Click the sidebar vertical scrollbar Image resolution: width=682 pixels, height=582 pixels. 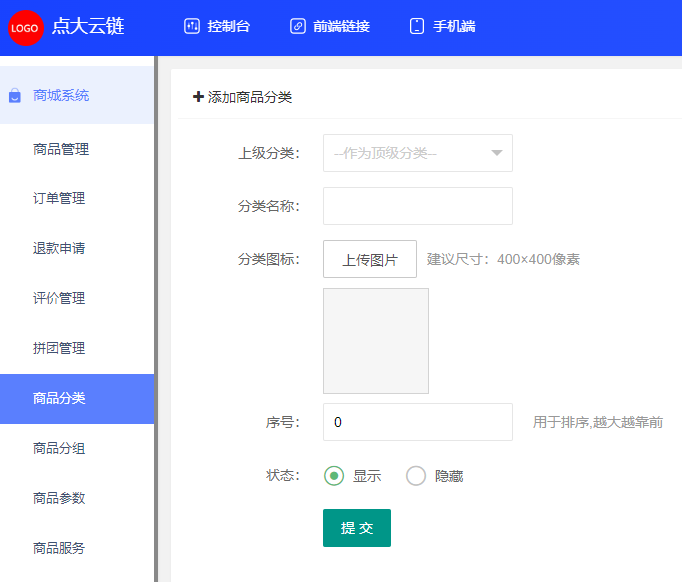point(156,319)
